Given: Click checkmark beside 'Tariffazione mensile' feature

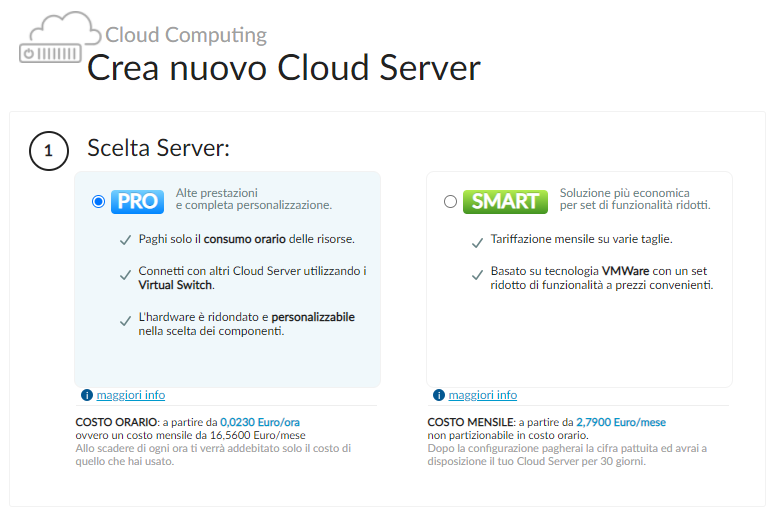Looking at the screenshot, I should click(477, 240).
